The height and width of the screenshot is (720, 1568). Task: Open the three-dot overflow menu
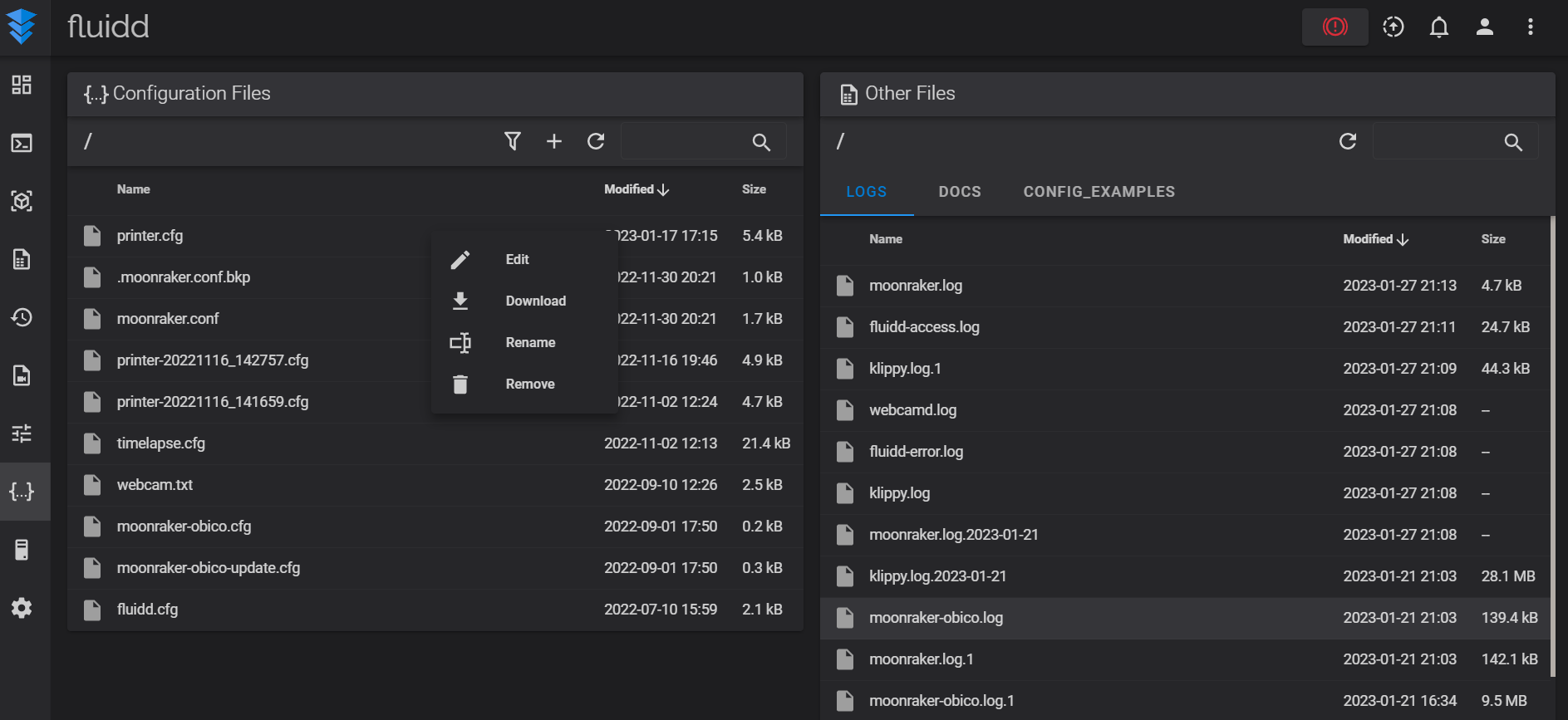tap(1530, 27)
